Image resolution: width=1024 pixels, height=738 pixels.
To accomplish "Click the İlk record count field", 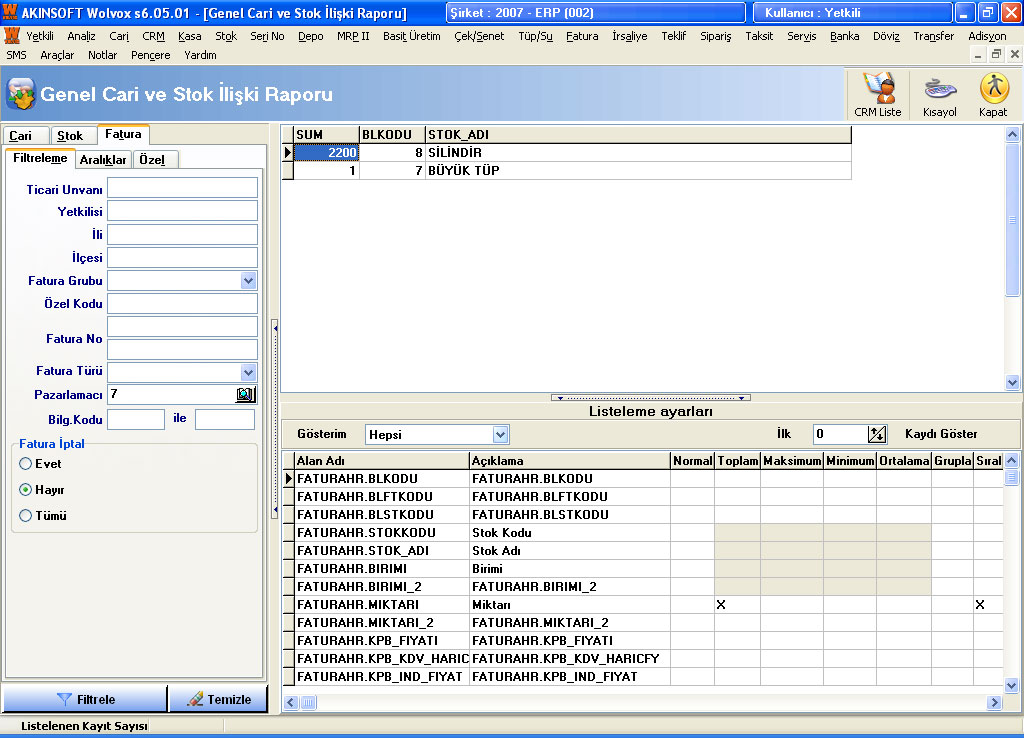I will (840, 434).
